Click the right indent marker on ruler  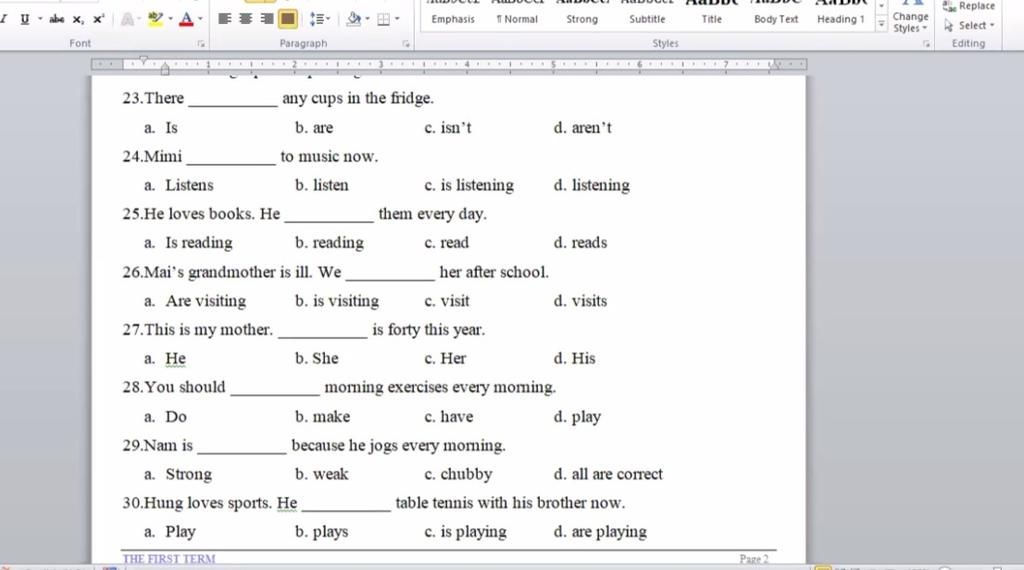point(775,65)
